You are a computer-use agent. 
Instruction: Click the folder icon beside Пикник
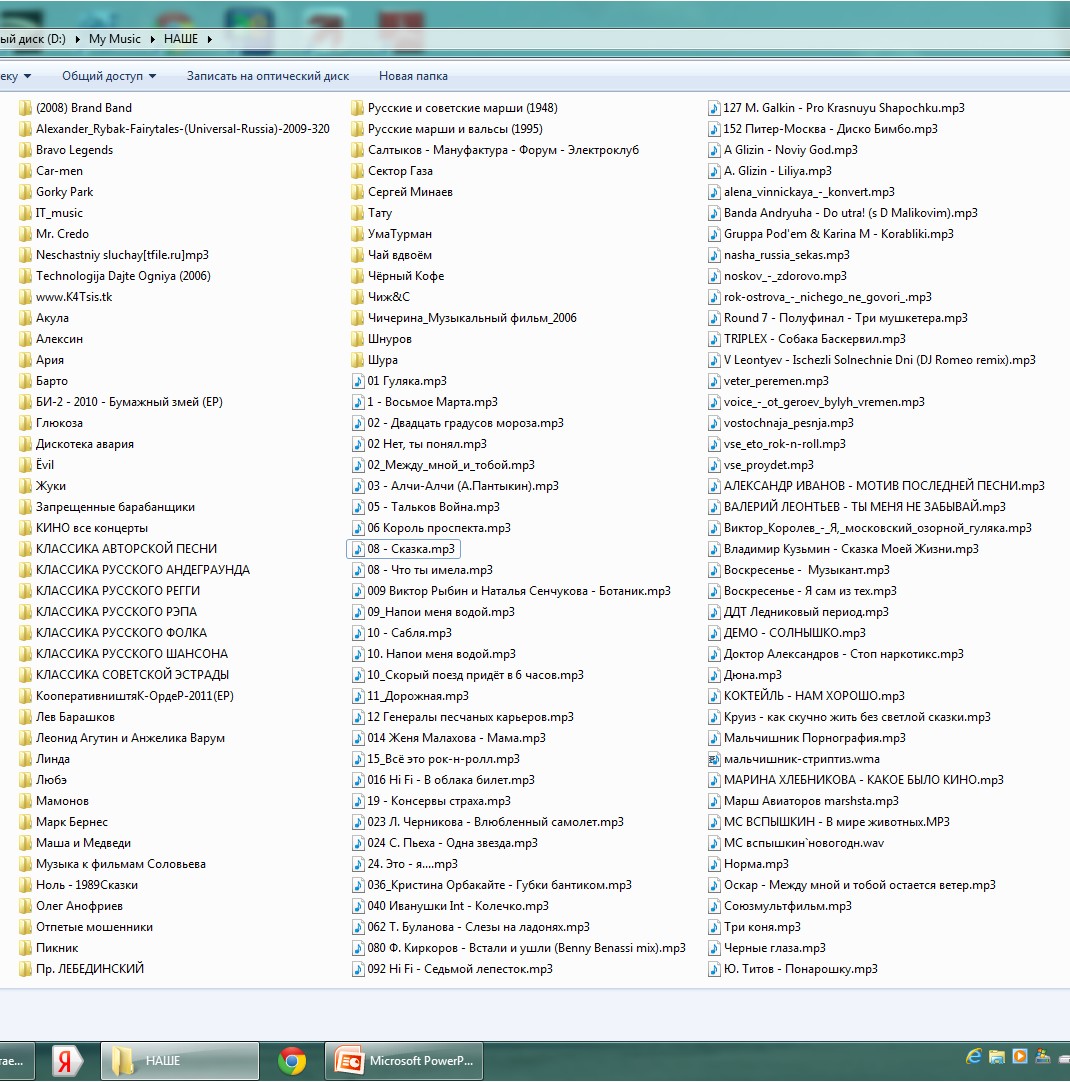[x=26, y=947]
